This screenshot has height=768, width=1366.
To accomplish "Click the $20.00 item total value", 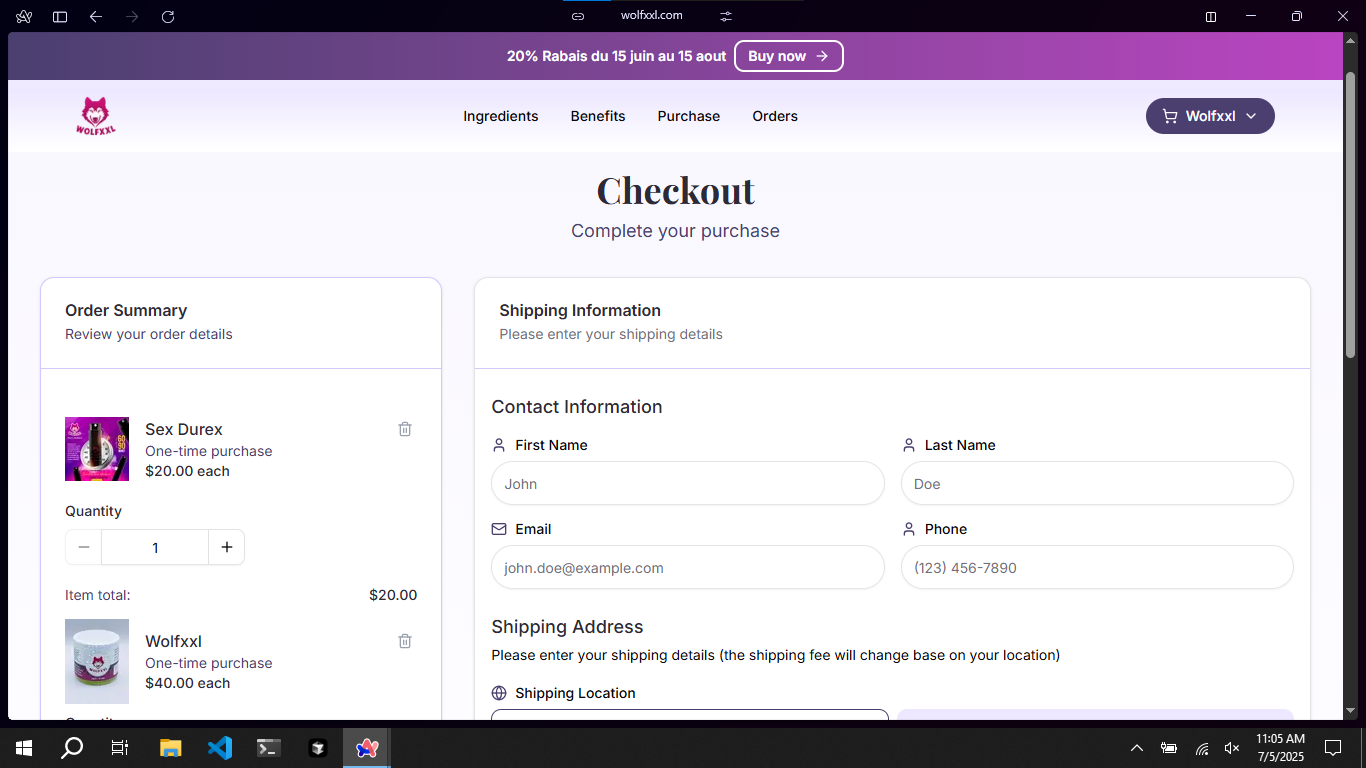I will click(393, 595).
